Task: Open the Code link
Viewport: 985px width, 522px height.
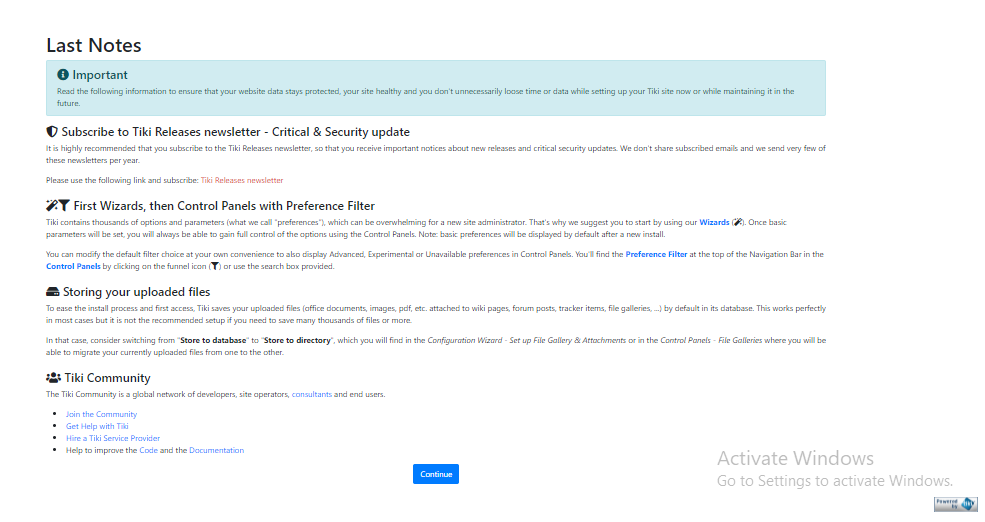Action: click(x=148, y=450)
